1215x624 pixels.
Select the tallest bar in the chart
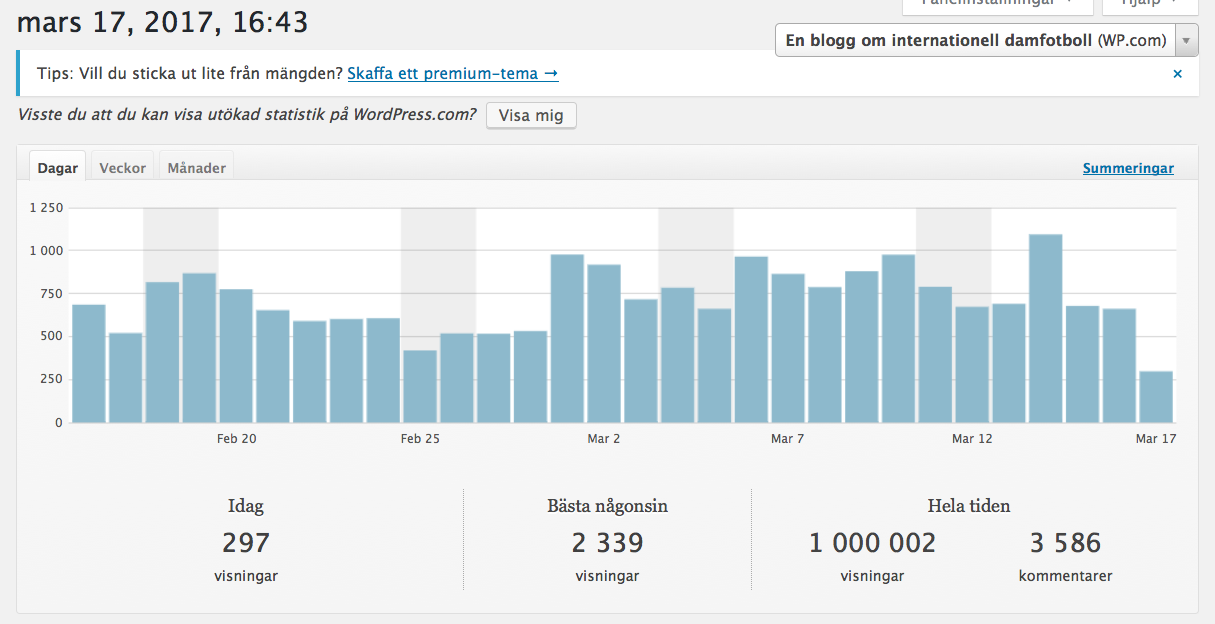point(1045,328)
